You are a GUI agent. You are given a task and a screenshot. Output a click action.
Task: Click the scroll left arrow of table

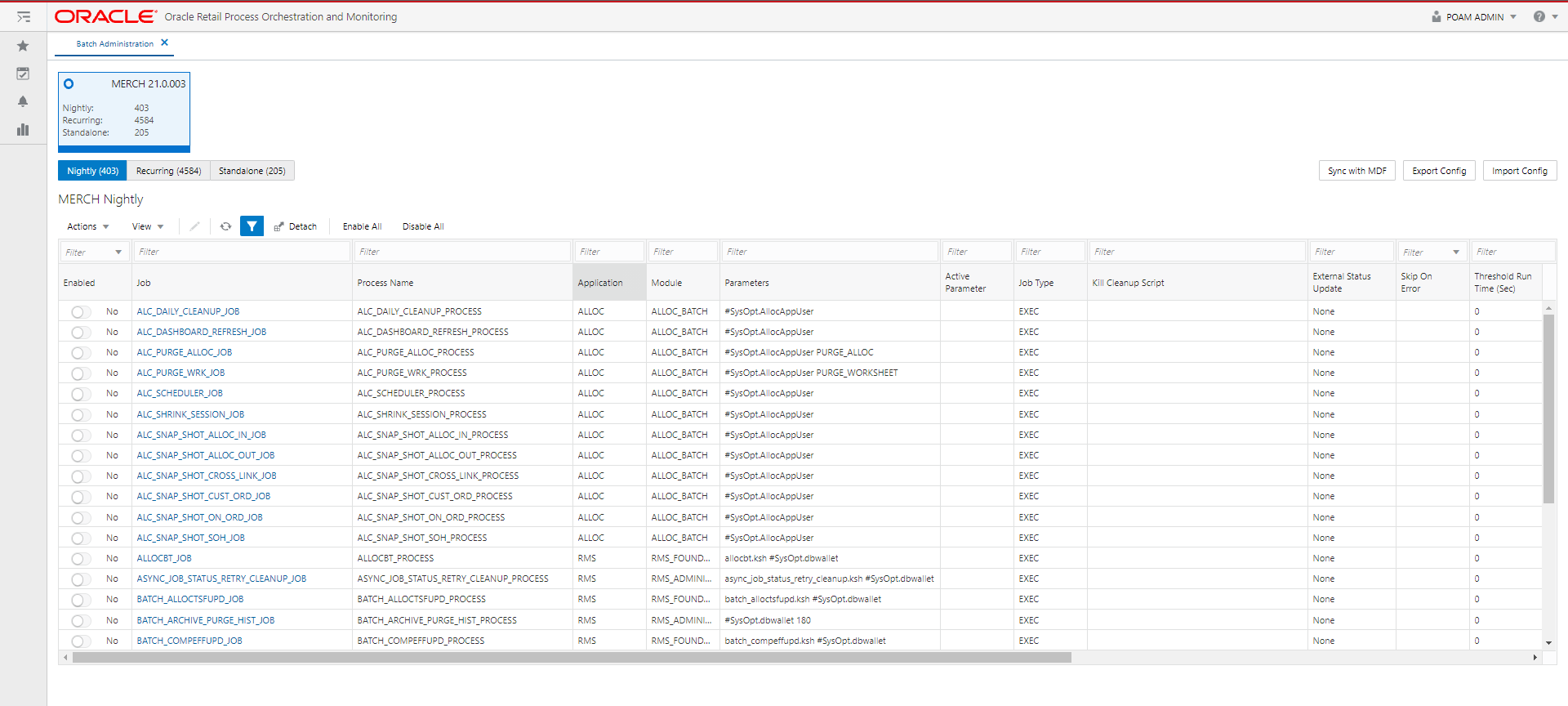[x=65, y=657]
